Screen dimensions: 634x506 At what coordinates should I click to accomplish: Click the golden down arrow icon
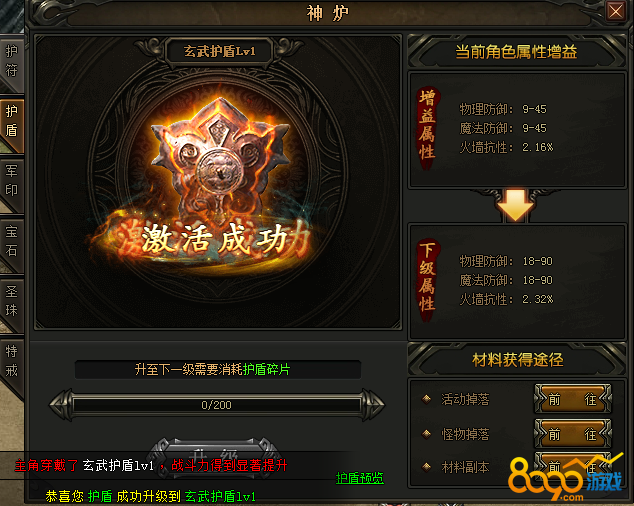pos(516,205)
